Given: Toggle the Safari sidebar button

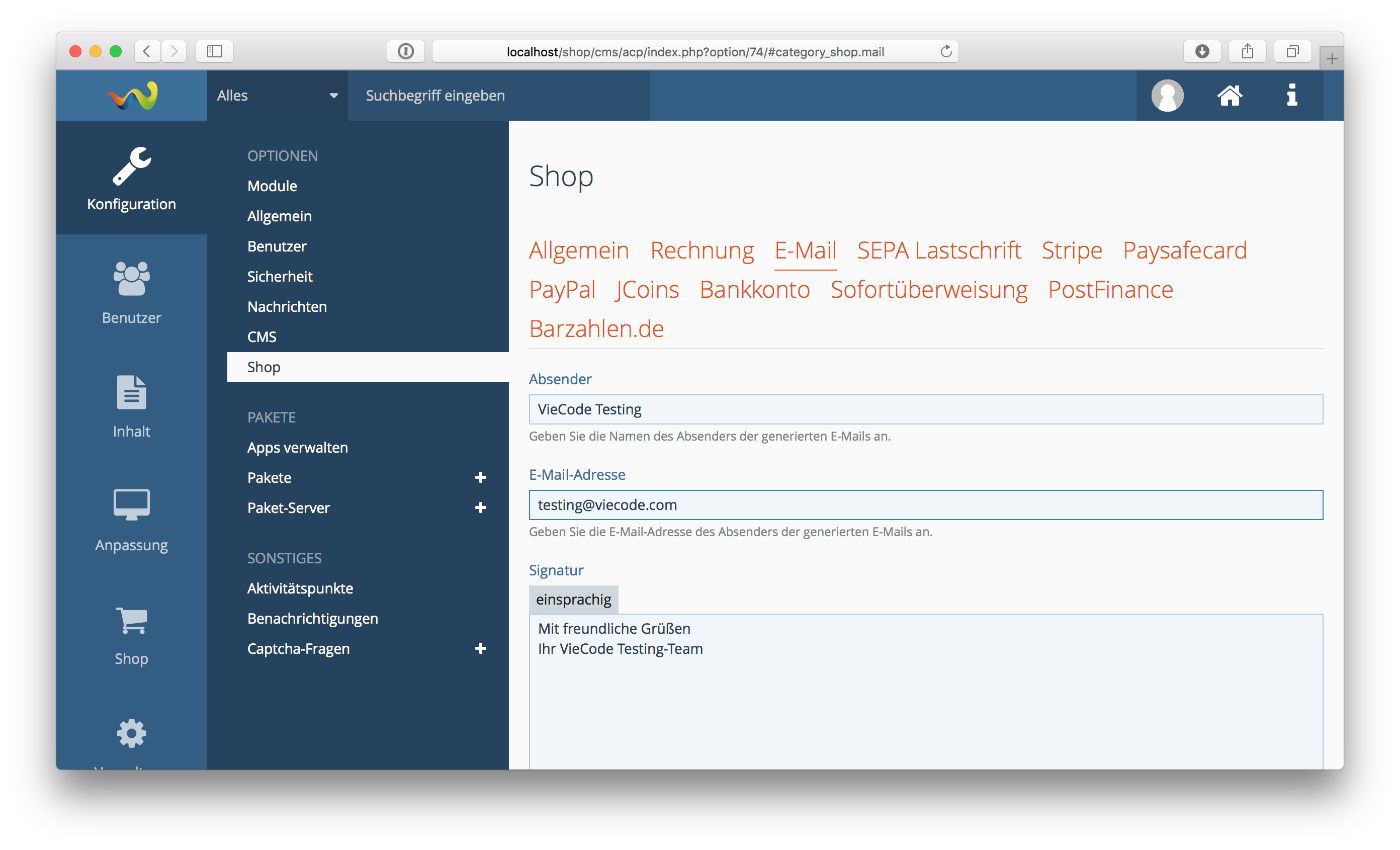Looking at the screenshot, I should point(214,51).
